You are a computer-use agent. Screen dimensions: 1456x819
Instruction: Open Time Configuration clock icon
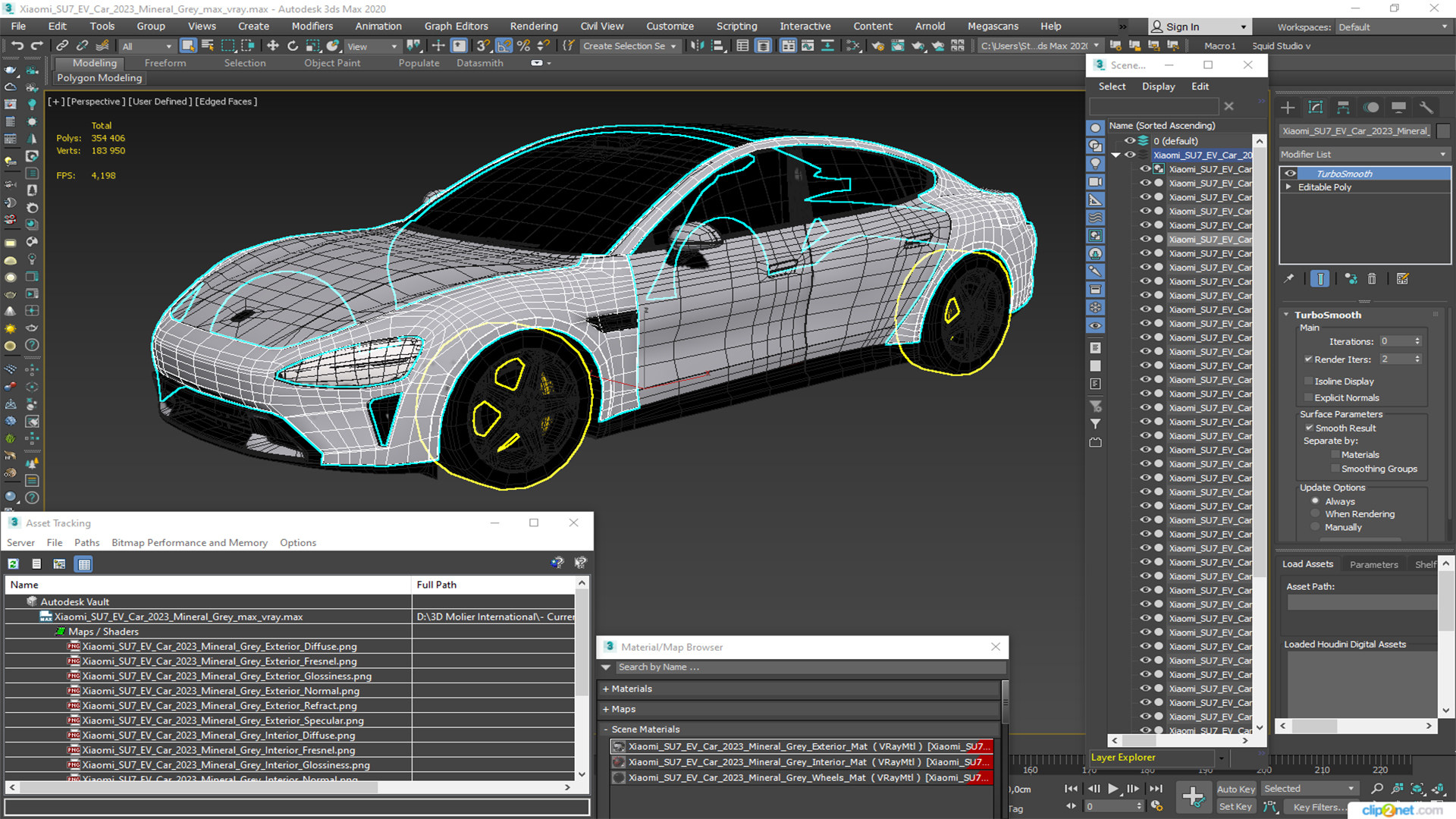tap(1157, 806)
